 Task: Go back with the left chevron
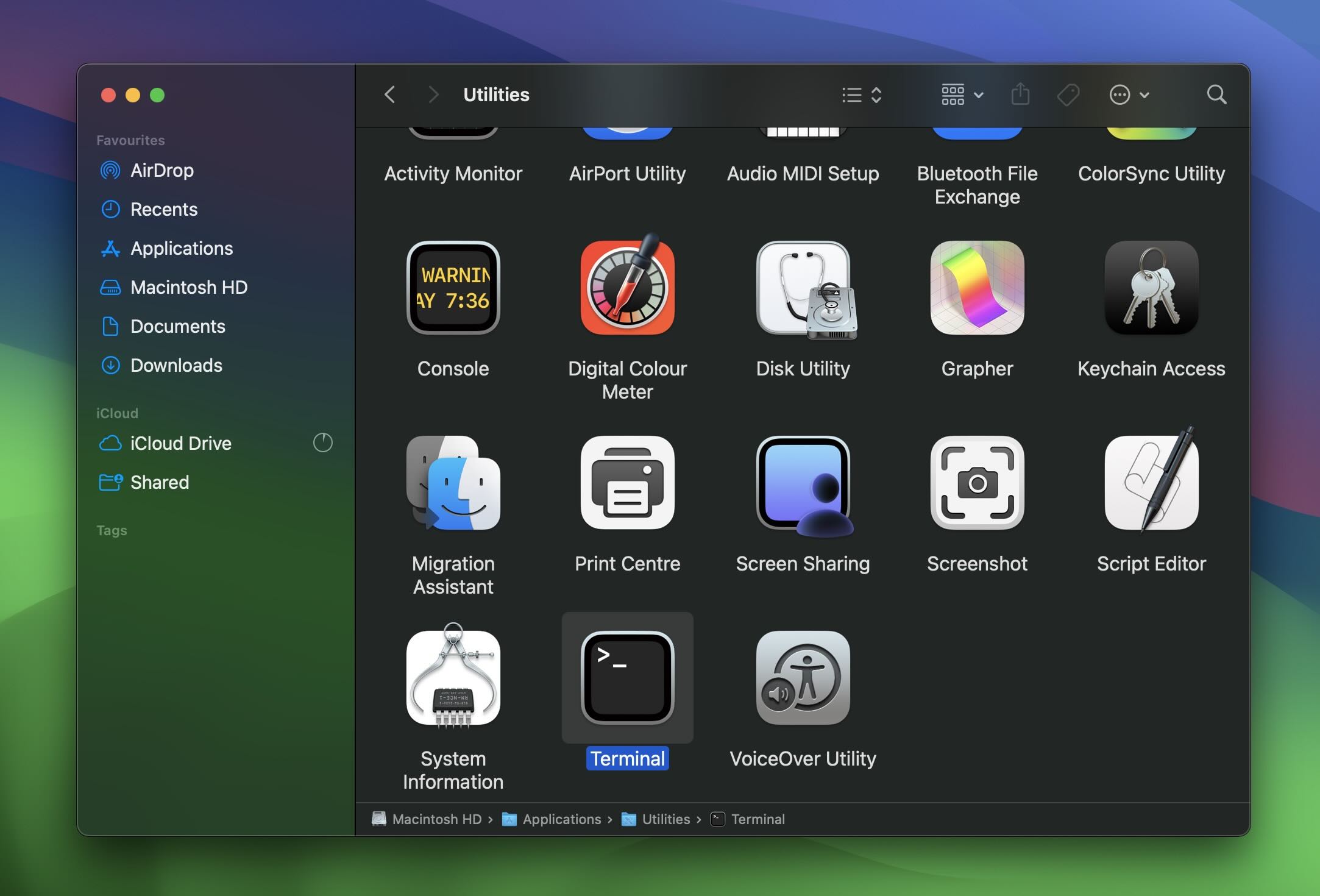tap(390, 94)
